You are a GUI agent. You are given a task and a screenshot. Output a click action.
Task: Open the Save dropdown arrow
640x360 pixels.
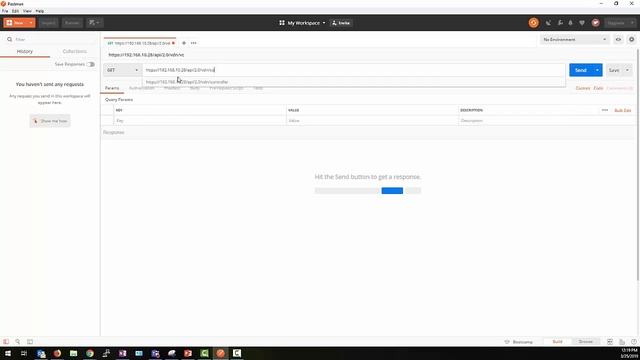[627, 70]
